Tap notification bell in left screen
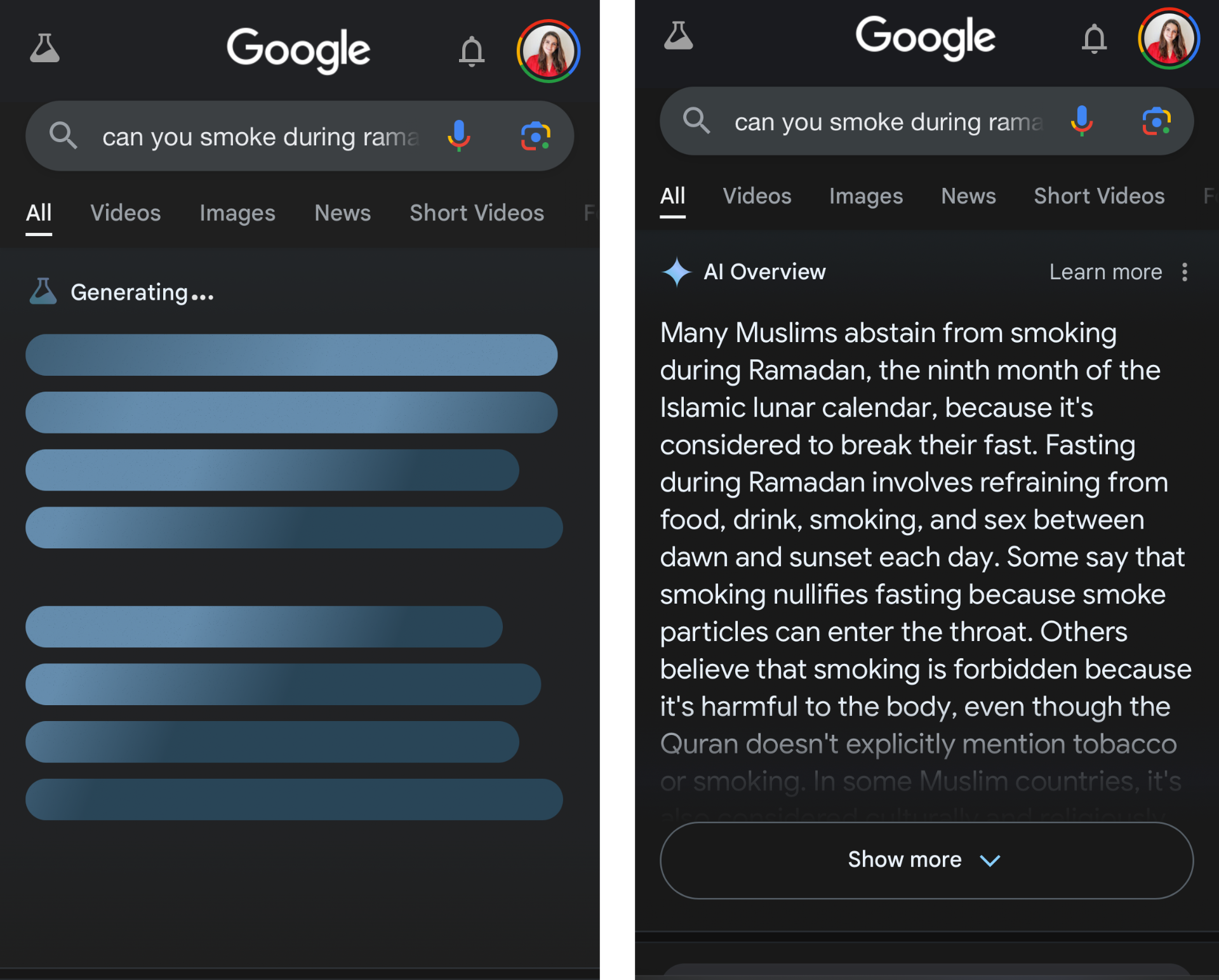Screen dimensions: 1219x980 472,51
